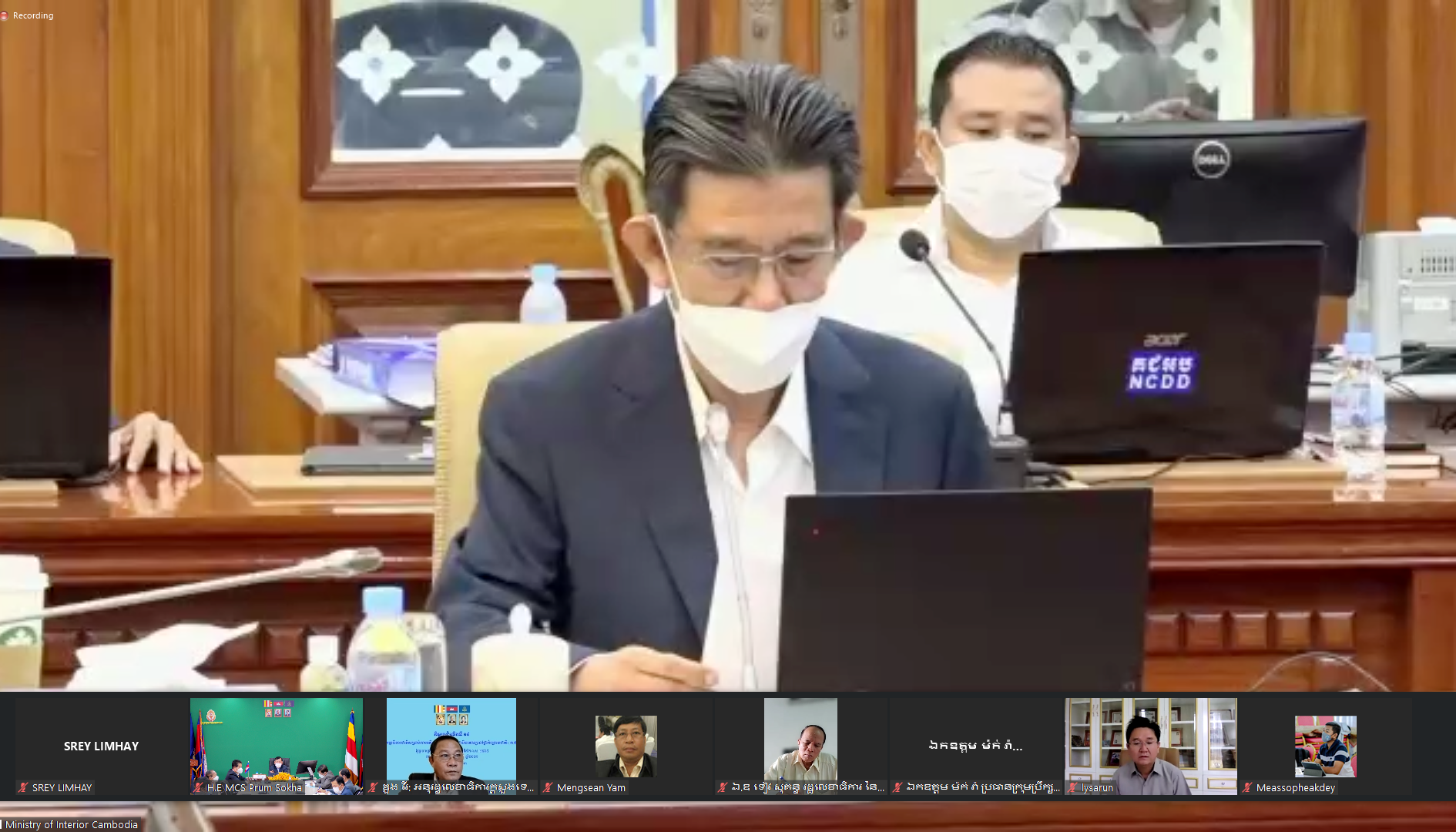1456x832 pixels.
Task: Click the red Recording indicator icon
Action: pos(5,15)
